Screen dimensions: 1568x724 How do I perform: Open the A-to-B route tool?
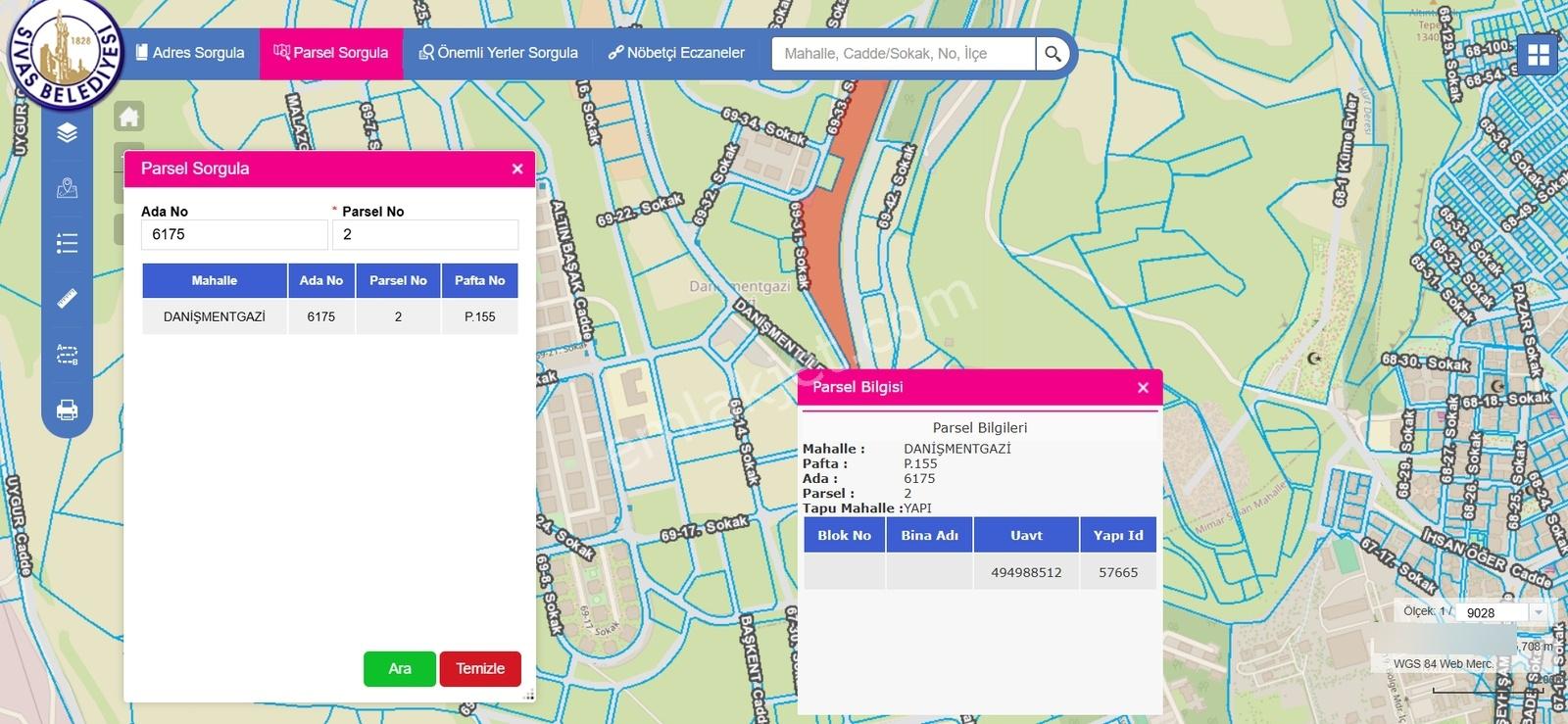click(67, 354)
